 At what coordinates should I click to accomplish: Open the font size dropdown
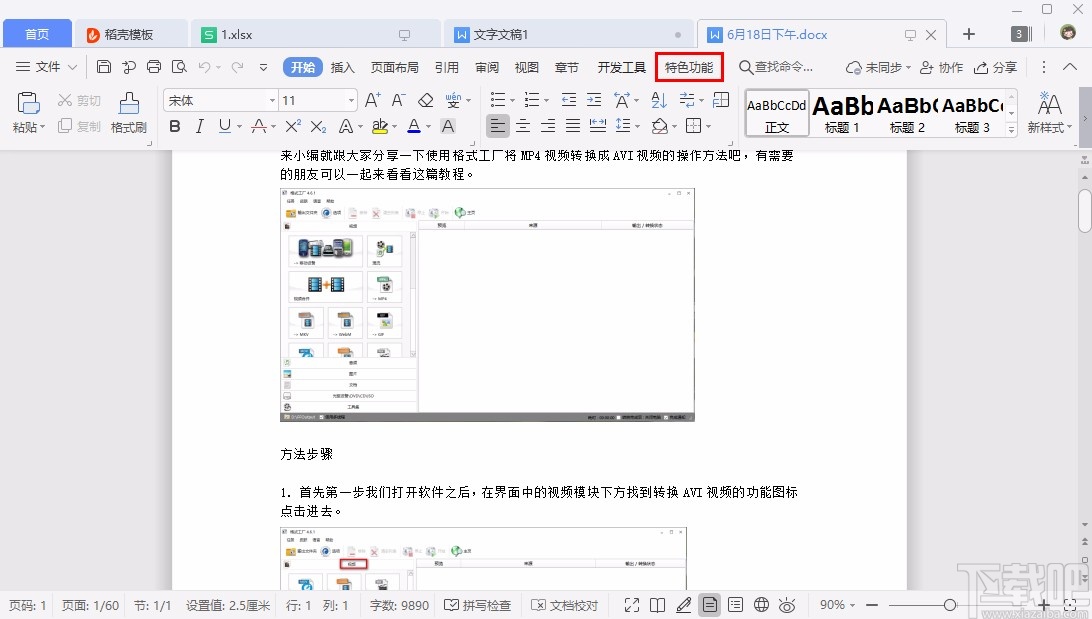[351, 99]
